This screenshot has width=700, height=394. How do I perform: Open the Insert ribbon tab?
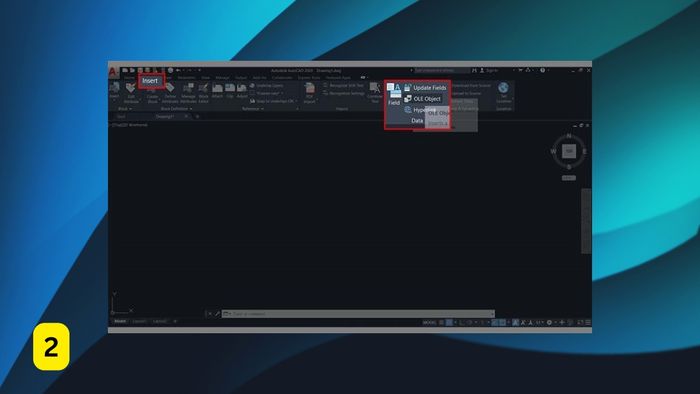tap(150, 81)
